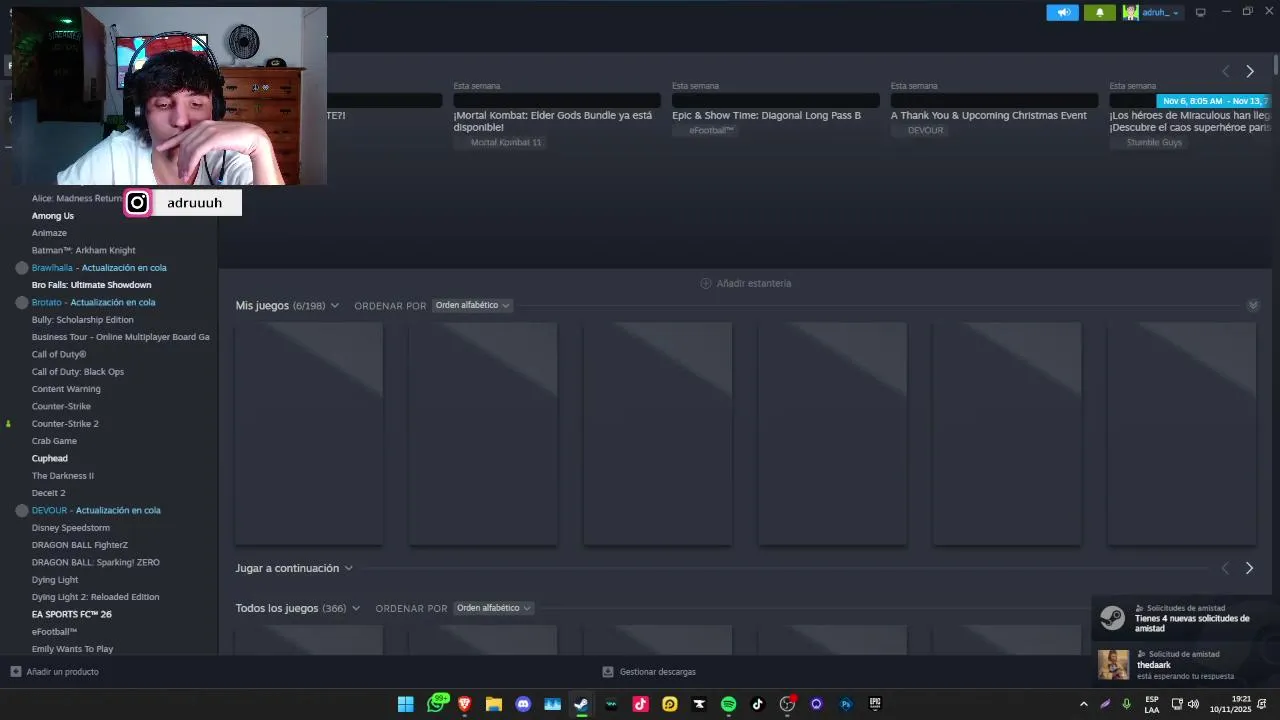The image size is (1280, 720).
Task: Select Animaze in library list
Action: [x=49, y=233]
